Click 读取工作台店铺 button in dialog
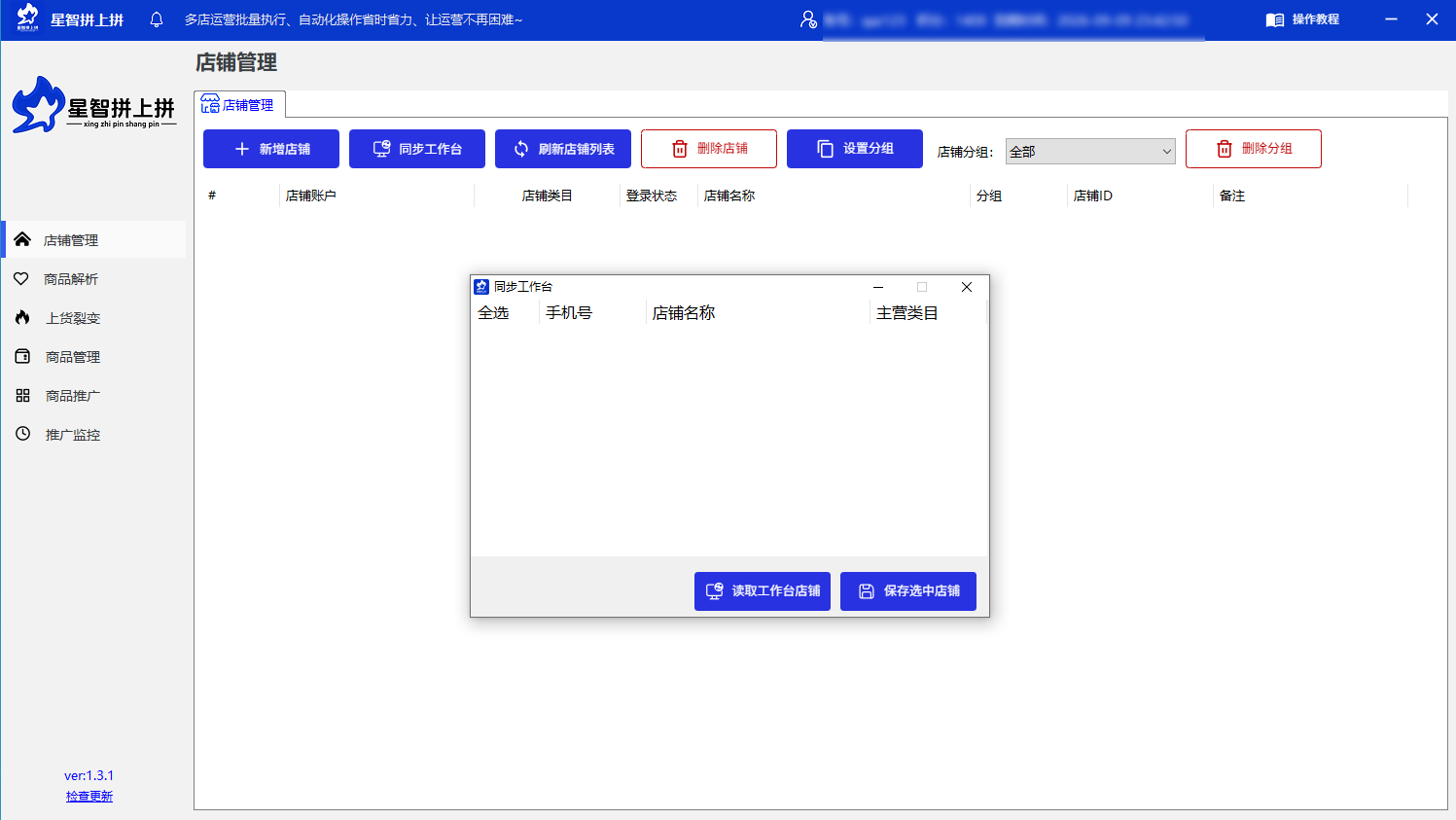The image size is (1456, 820). pos(763,591)
